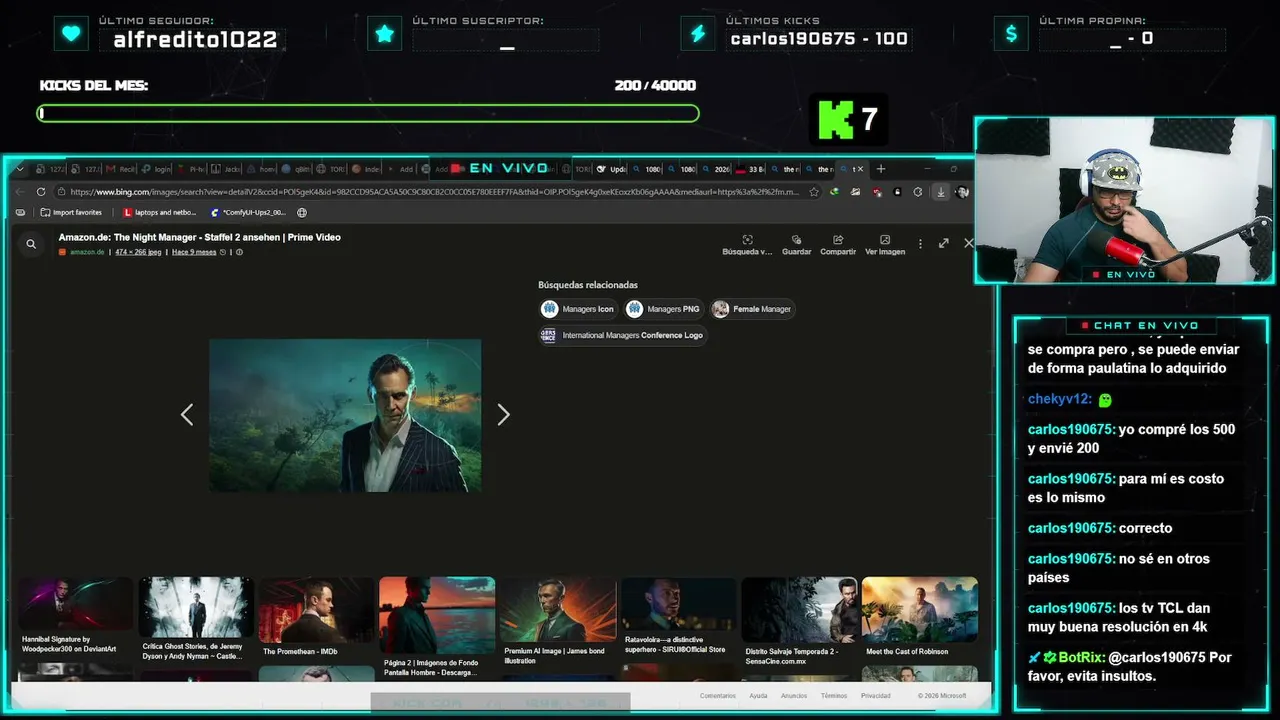
Task: Open the Imágenes de Fondo Pantalla Hombre thumbnail
Action: (437, 615)
